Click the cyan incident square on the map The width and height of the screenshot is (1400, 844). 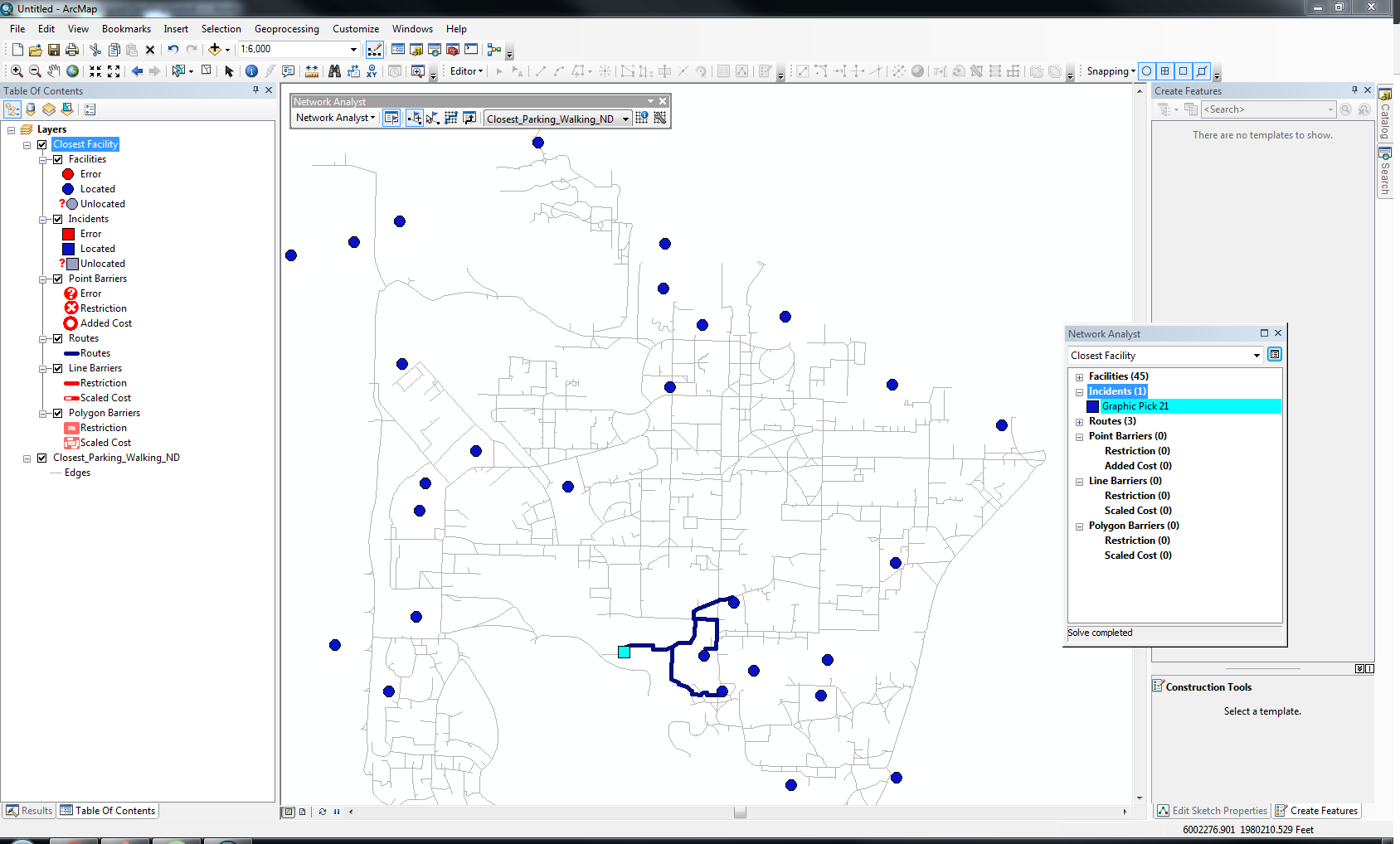625,652
